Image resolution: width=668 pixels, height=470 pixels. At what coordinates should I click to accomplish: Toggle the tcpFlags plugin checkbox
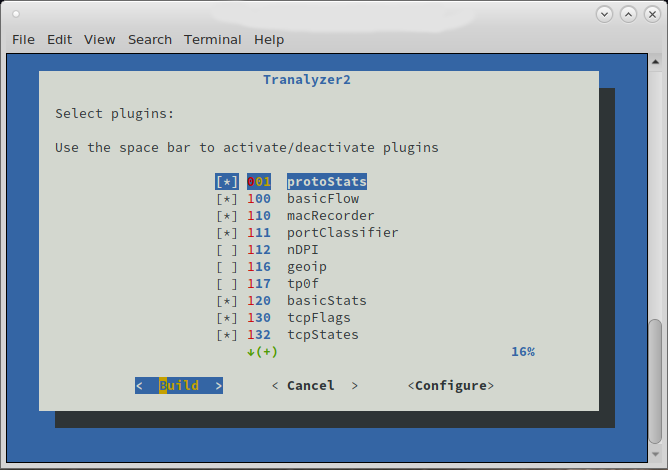(227, 318)
